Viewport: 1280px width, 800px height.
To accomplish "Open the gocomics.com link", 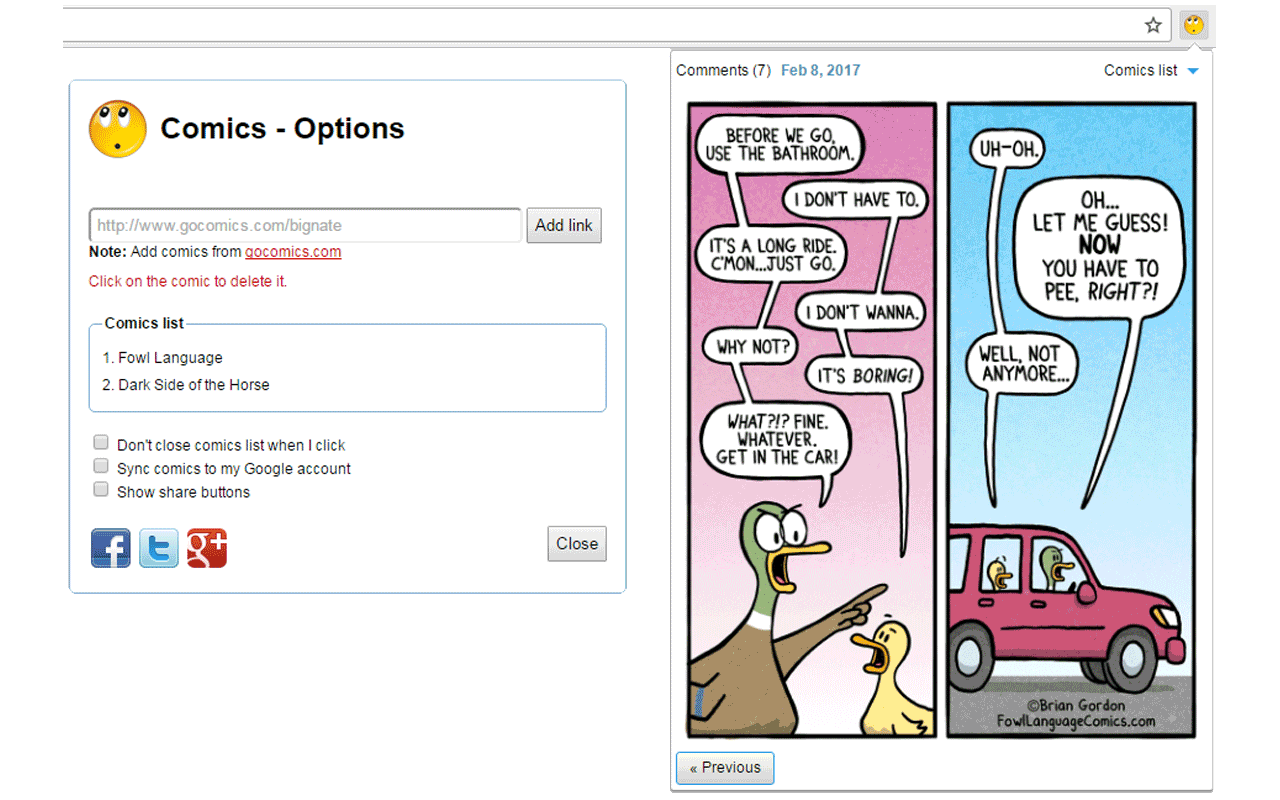I will (x=293, y=252).
